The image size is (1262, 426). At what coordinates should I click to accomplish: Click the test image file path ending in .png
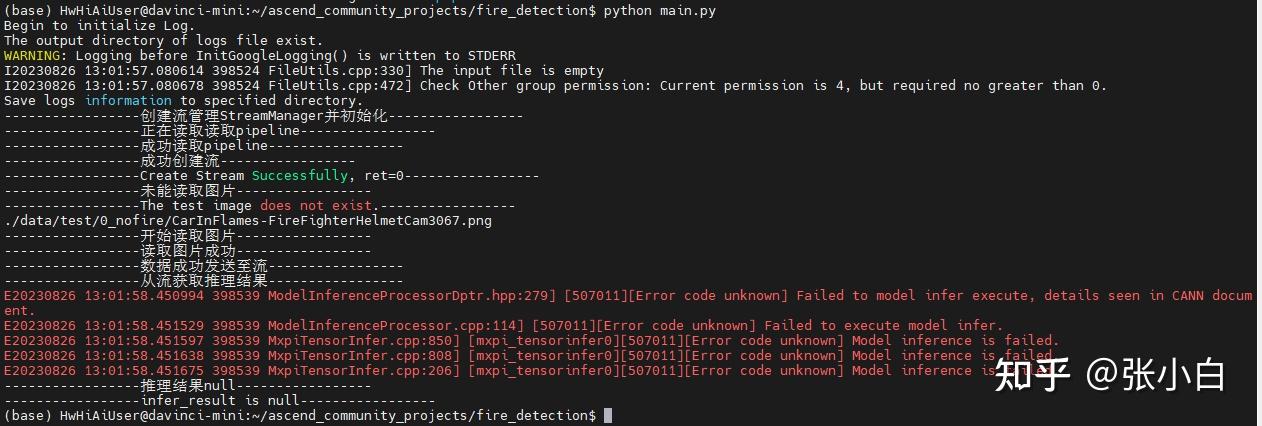click(248, 221)
